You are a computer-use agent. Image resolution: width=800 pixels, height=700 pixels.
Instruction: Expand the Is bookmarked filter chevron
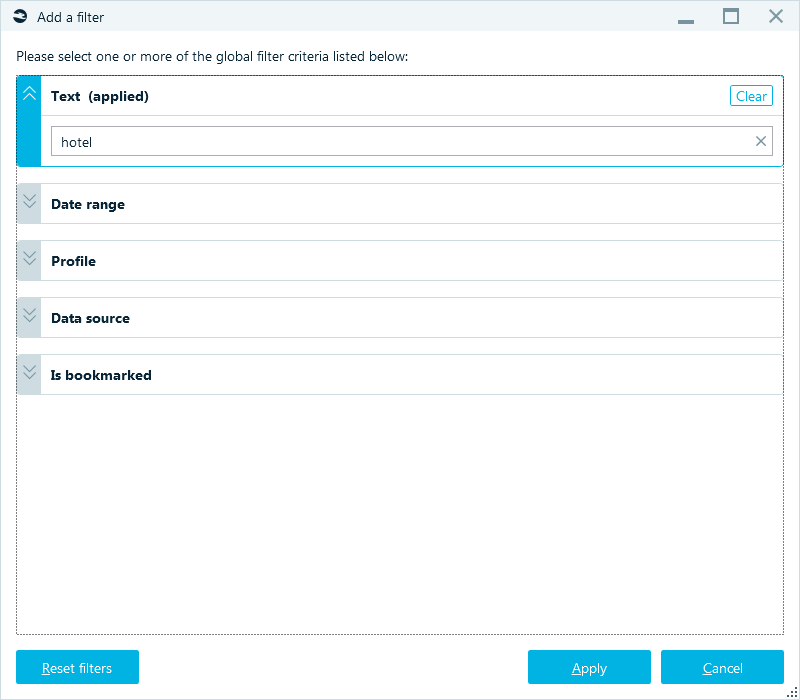pyautogui.click(x=29, y=373)
